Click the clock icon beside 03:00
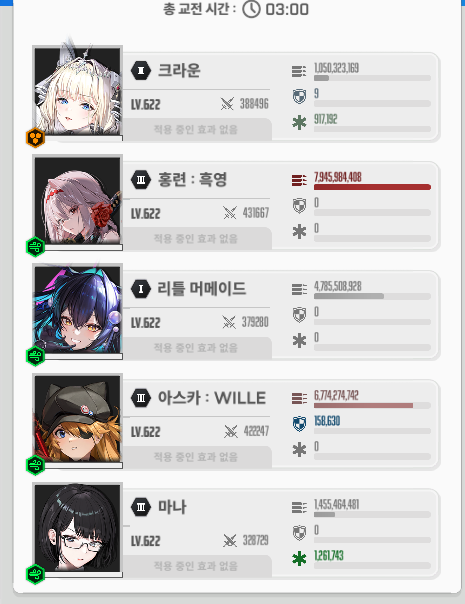Screen dimensions: 465x604 coord(251,9)
